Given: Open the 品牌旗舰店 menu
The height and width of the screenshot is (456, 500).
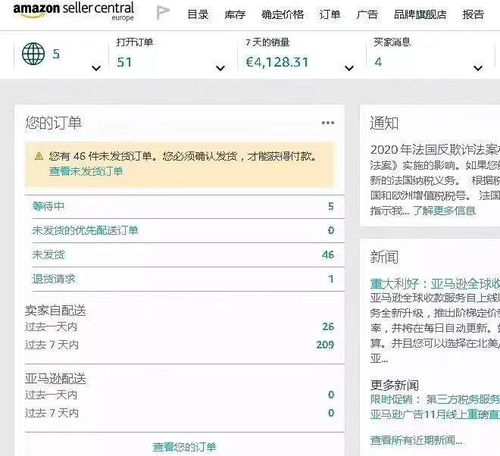Looking at the screenshot, I should 420,14.
